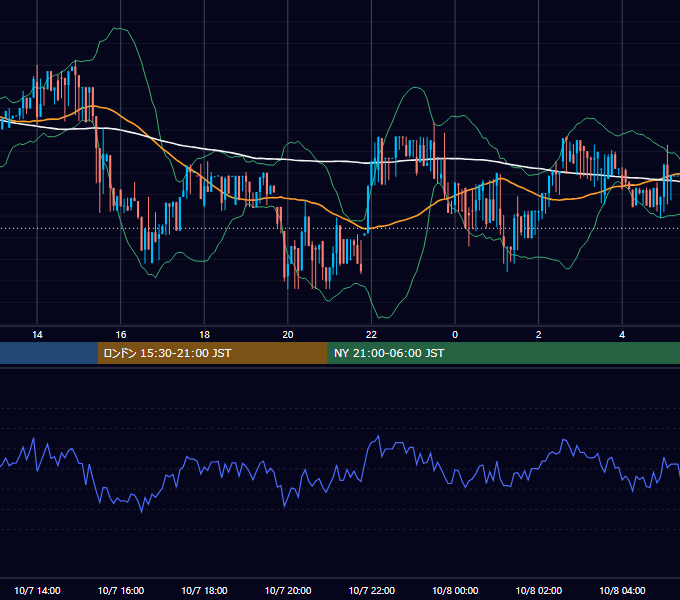Click the NY 21:00-06:00 JST session bar
Image resolution: width=680 pixels, height=600 pixels.
(503, 353)
